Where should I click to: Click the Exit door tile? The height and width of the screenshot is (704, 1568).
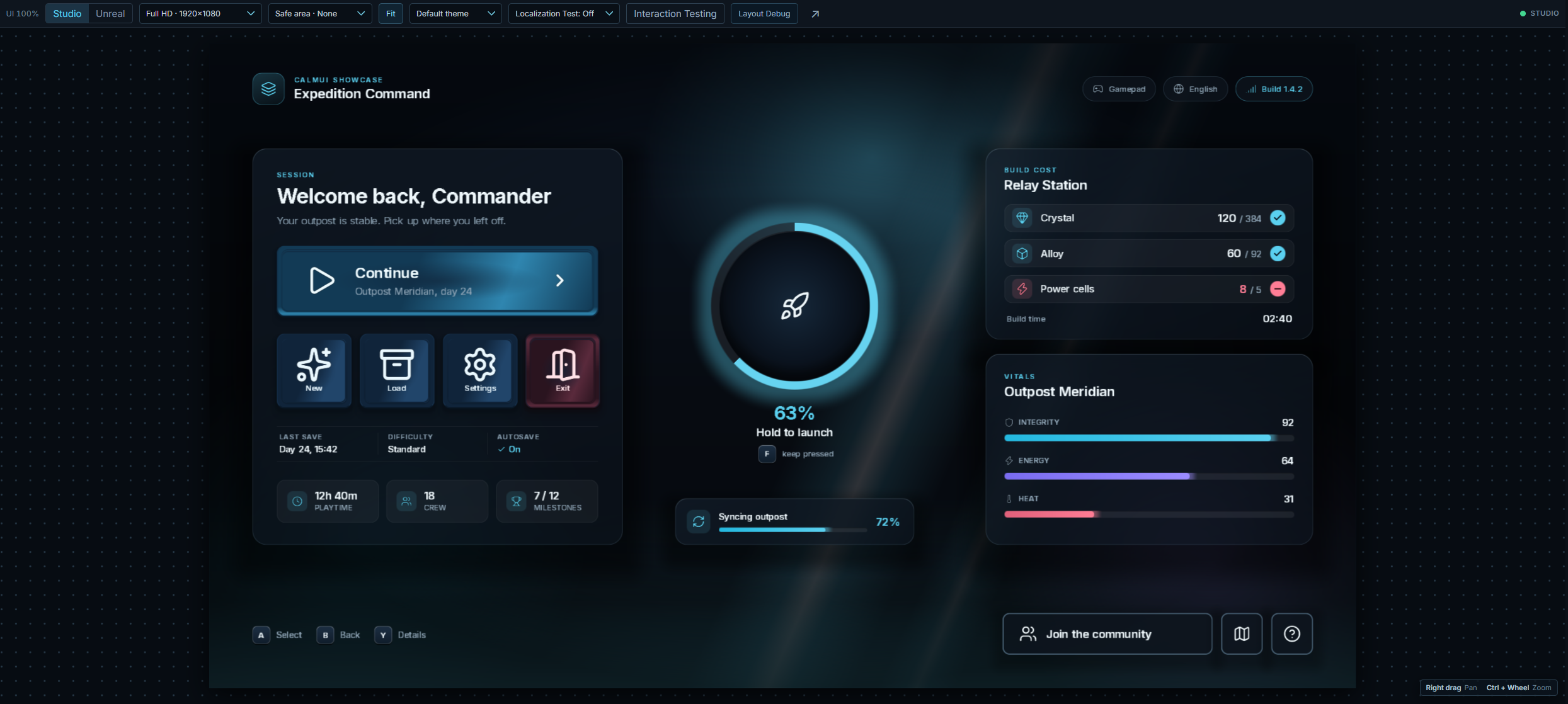(x=563, y=370)
